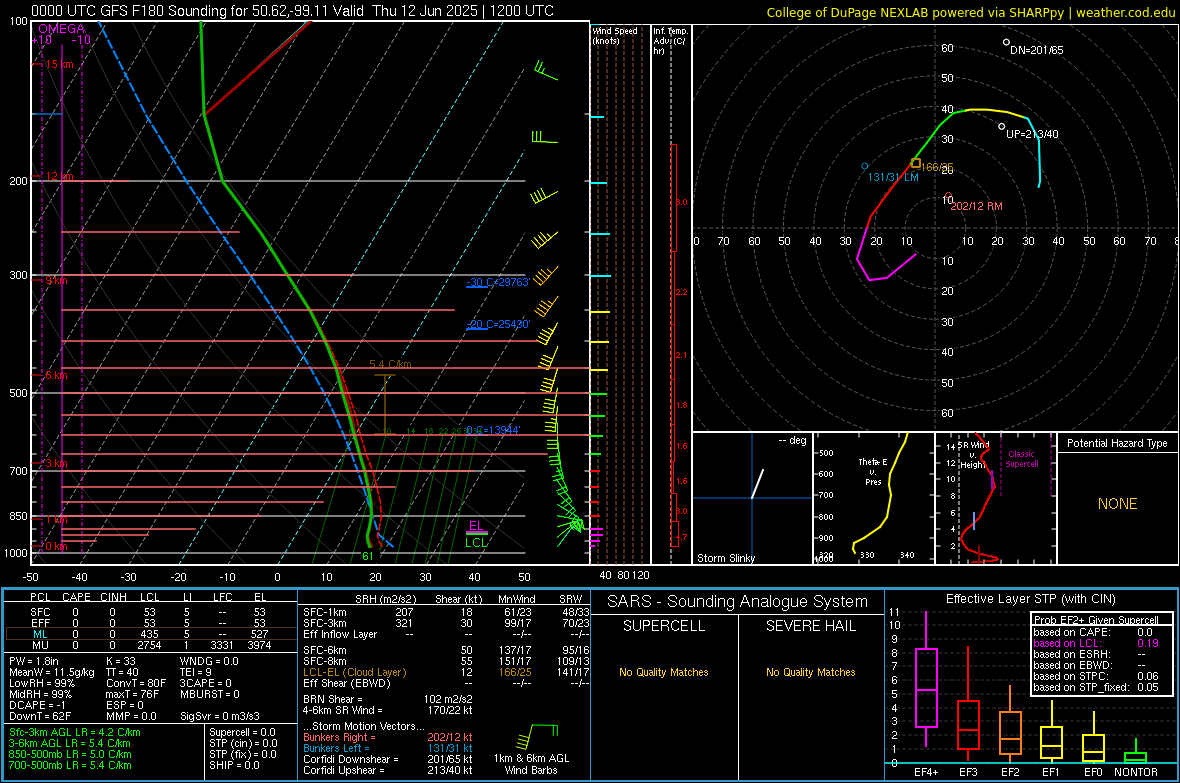Click the Prob EF2+ Given Supercell heading
This screenshot has width=1180, height=783.
1095,620
